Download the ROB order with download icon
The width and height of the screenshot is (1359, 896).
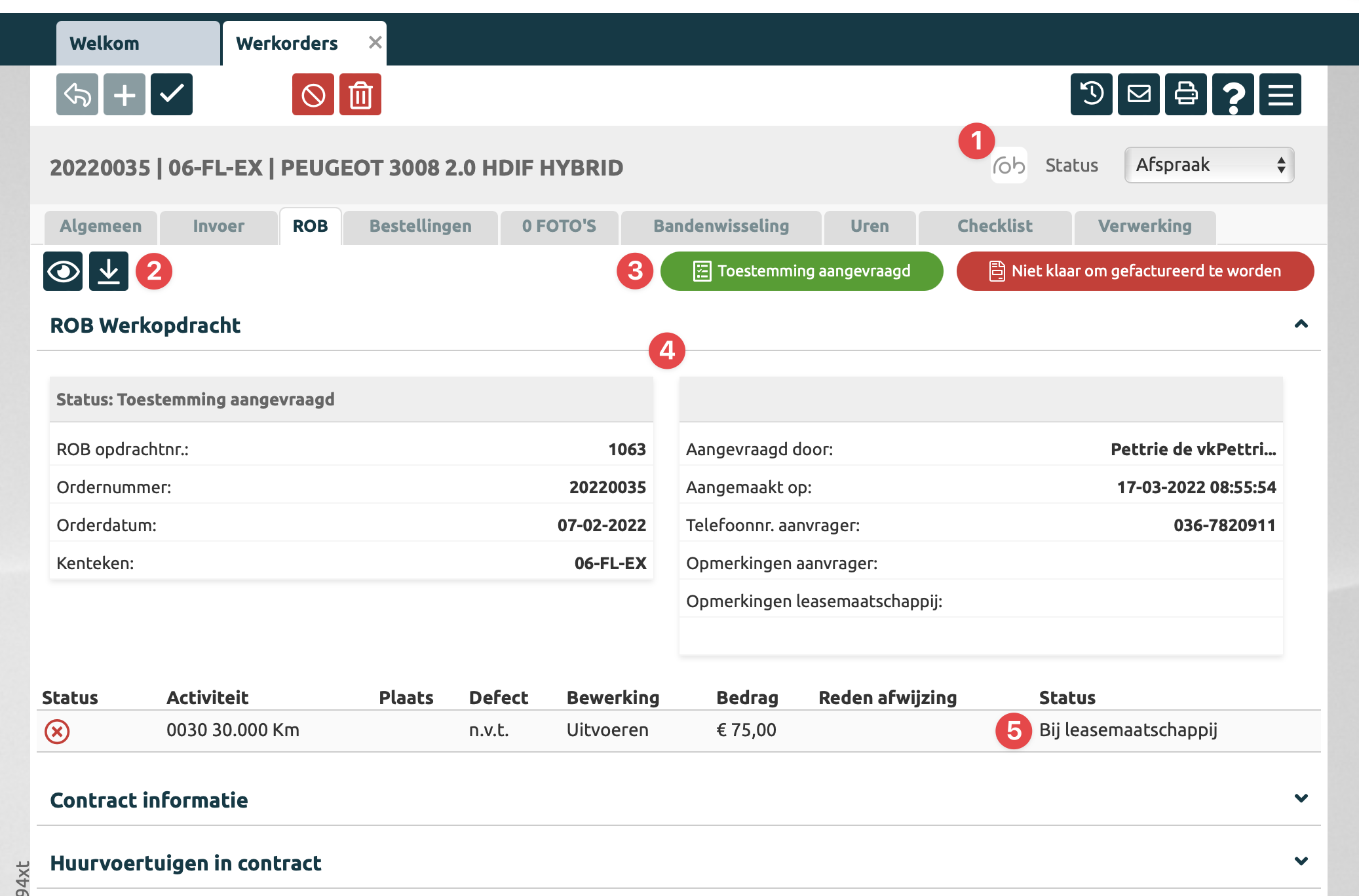pyautogui.click(x=109, y=271)
